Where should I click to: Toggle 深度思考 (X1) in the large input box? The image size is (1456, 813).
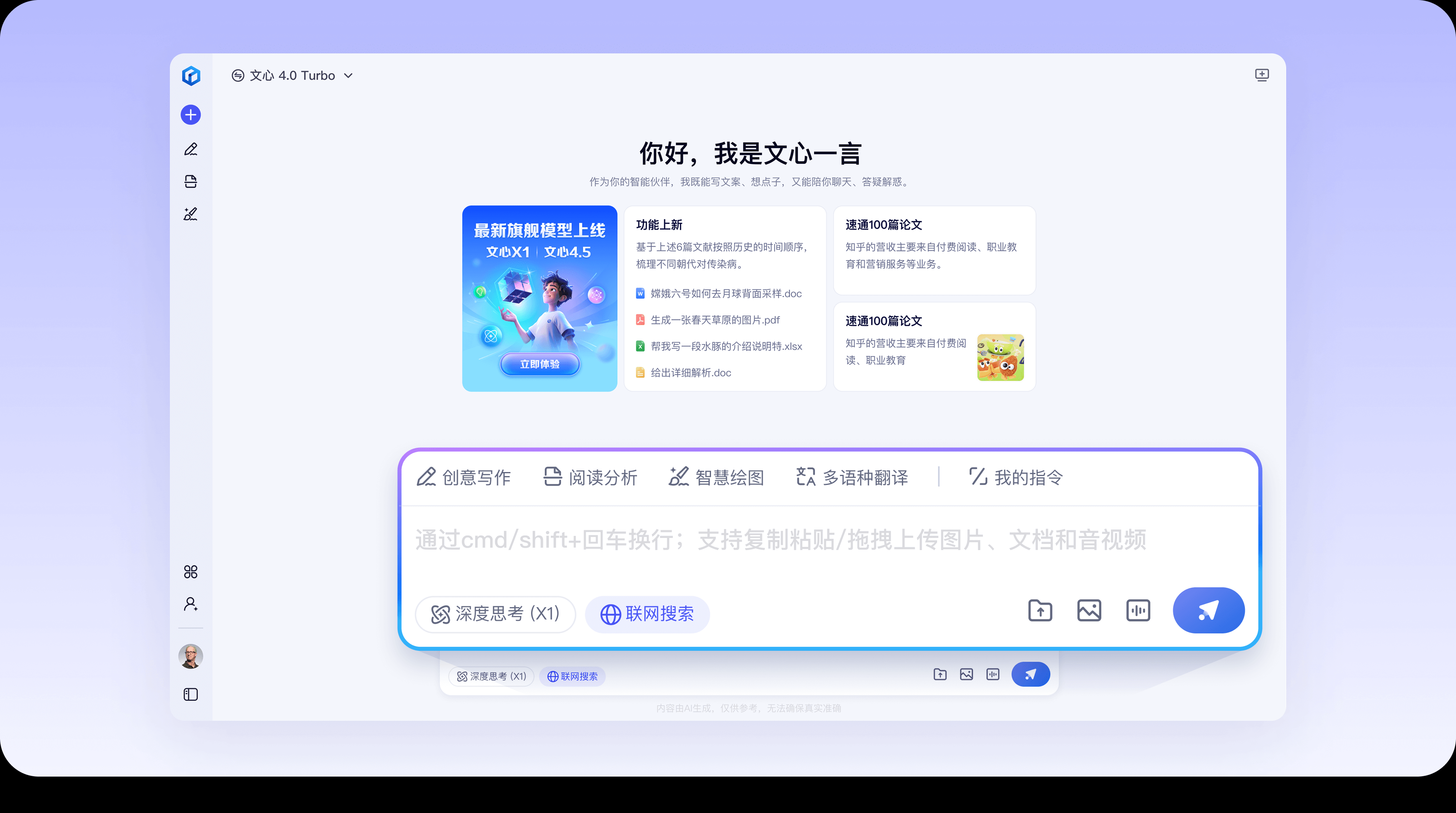(x=496, y=614)
